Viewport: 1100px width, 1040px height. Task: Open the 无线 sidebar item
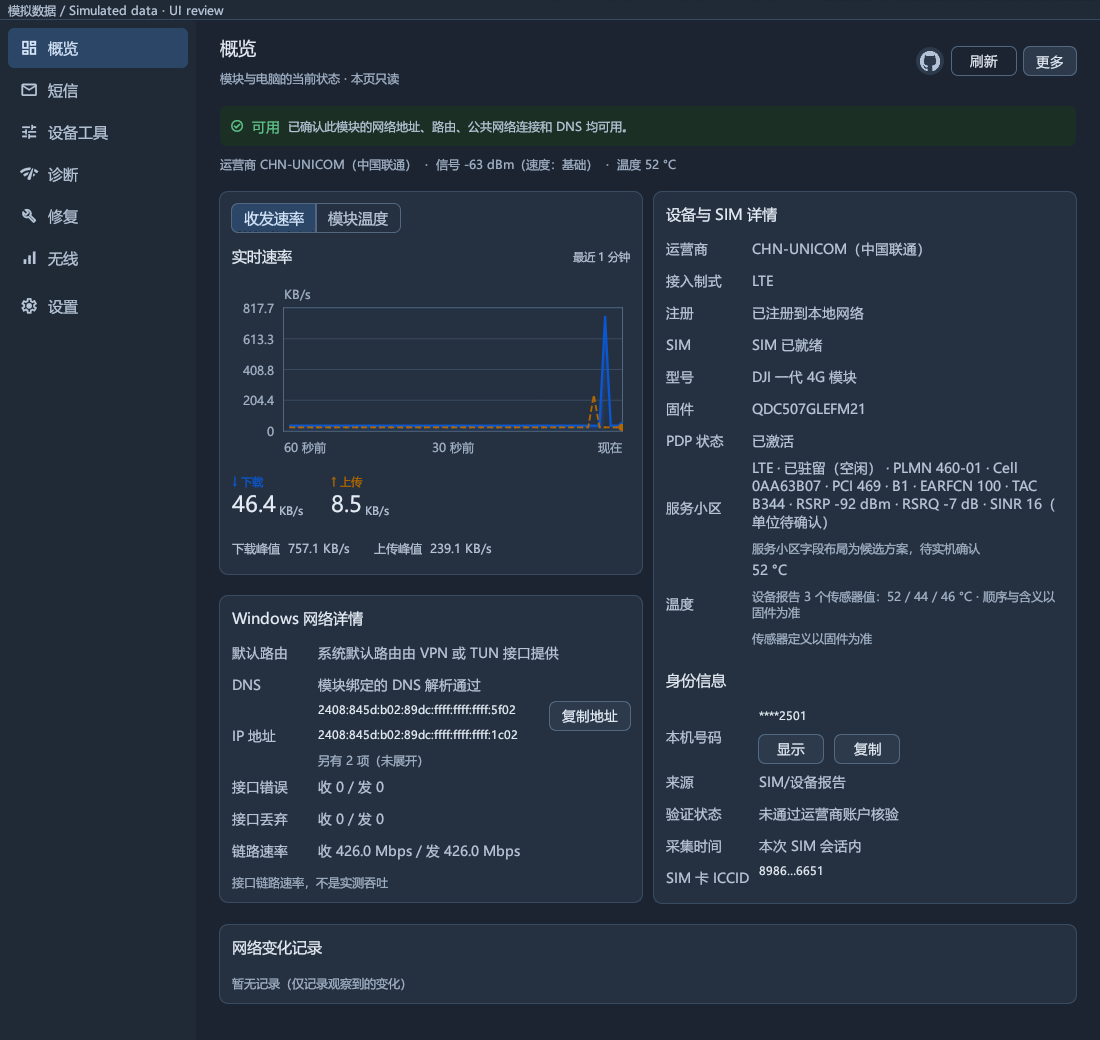click(x=98, y=259)
